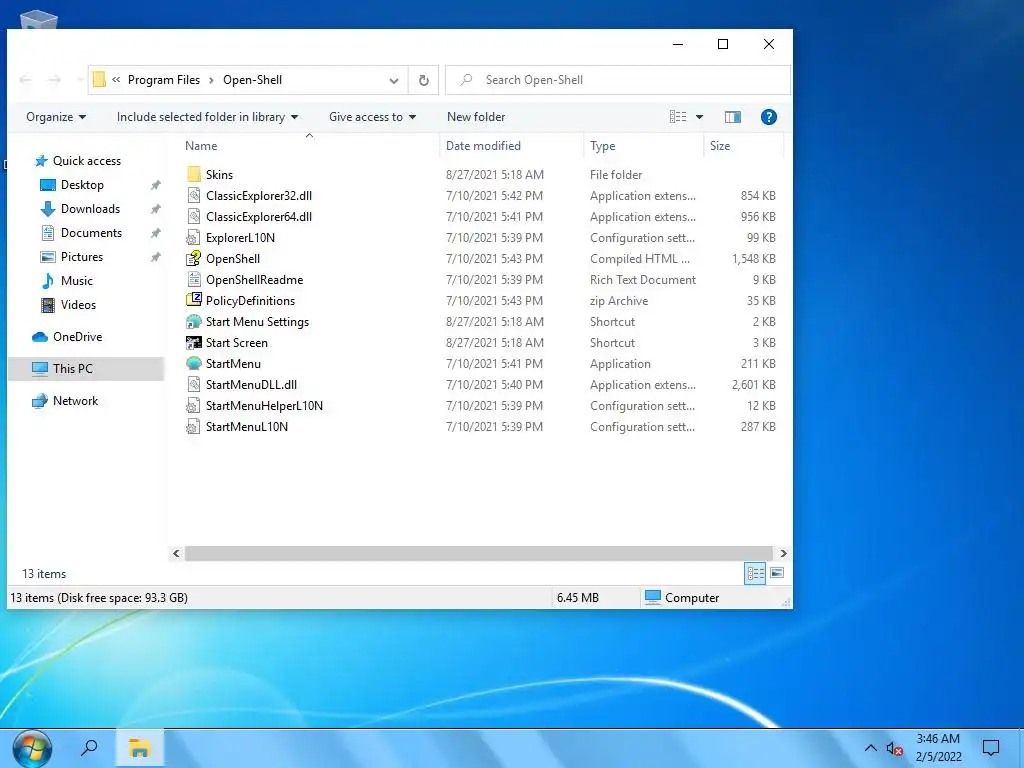
Task: Open Desktop in the navigation pane
Action: coord(82,185)
